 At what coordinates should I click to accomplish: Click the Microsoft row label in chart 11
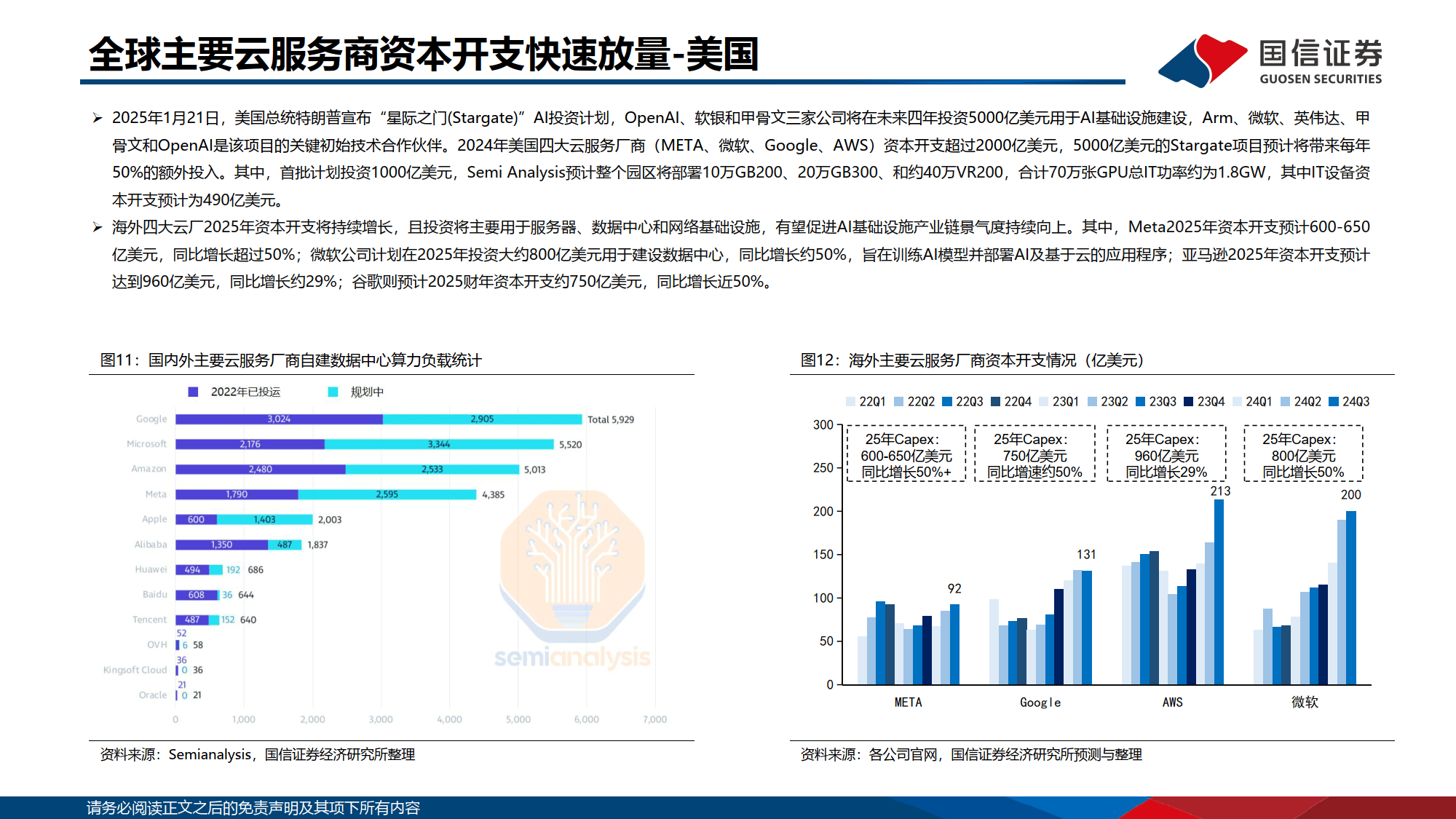click(x=146, y=444)
